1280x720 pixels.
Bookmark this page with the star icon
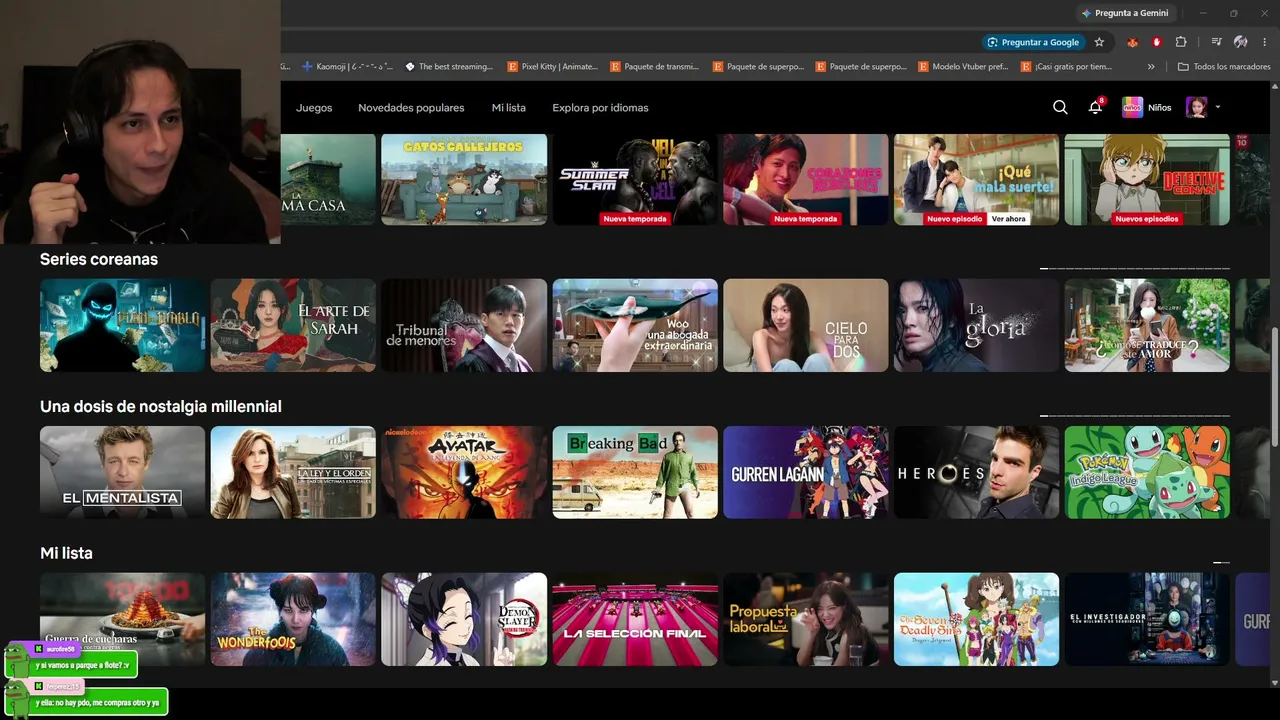point(1099,42)
